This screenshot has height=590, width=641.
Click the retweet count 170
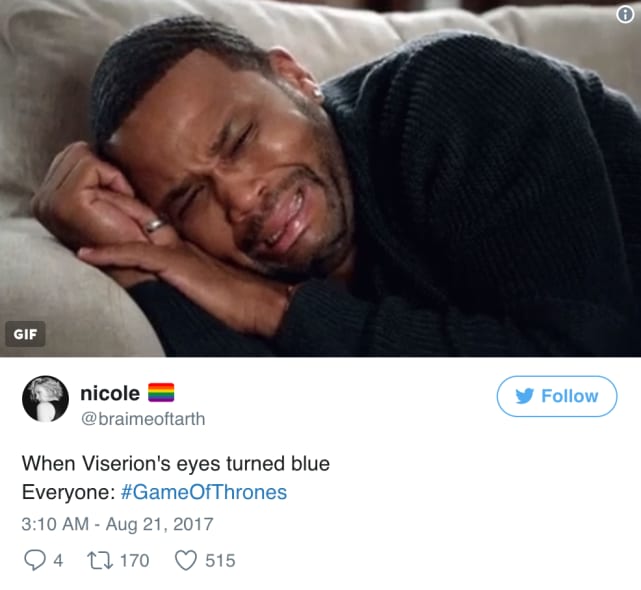pos(134,561)
